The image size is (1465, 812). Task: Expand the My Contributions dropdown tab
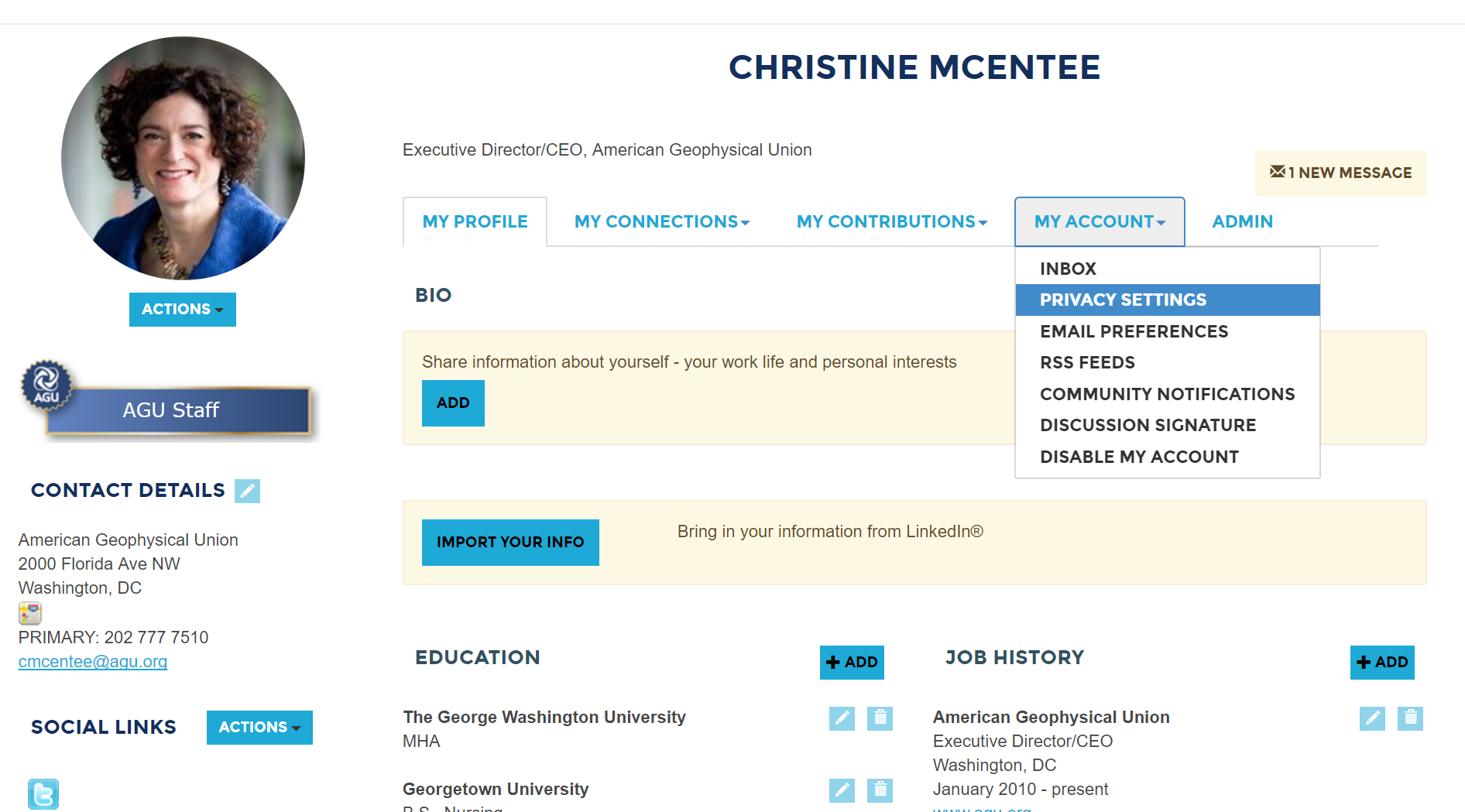click(x=892, y=222)
